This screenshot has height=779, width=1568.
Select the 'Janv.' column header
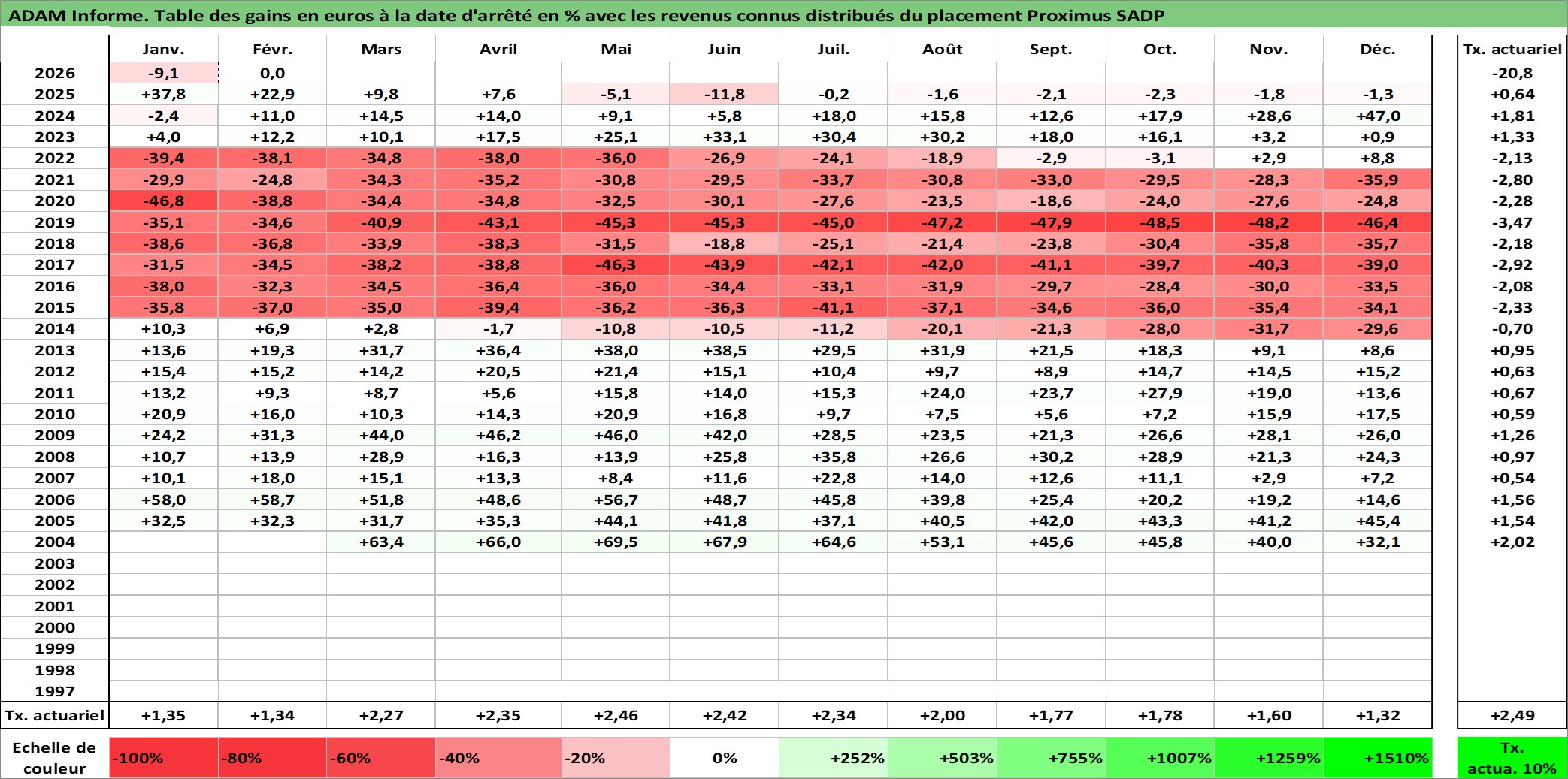pyautogui.click(x=164, y=49)
